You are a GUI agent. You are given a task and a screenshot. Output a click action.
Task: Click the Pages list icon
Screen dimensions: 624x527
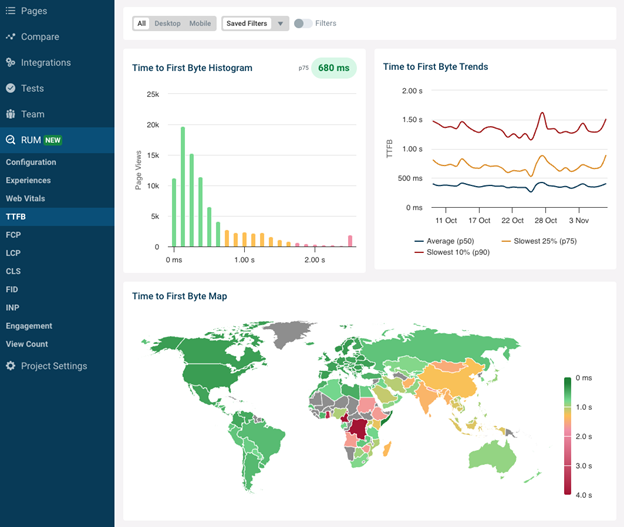(x=10, y=11)
